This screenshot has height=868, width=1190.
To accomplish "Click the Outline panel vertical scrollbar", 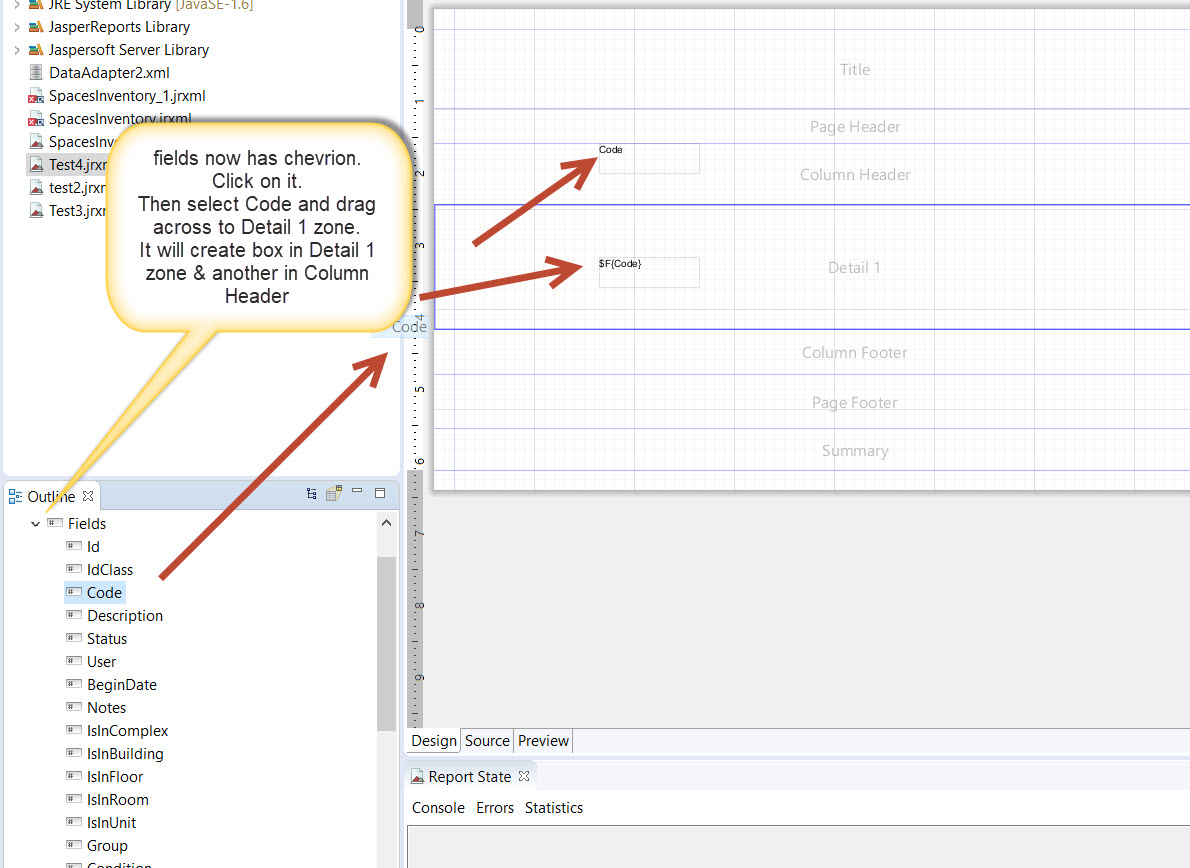I will click(x=386, y=640).
